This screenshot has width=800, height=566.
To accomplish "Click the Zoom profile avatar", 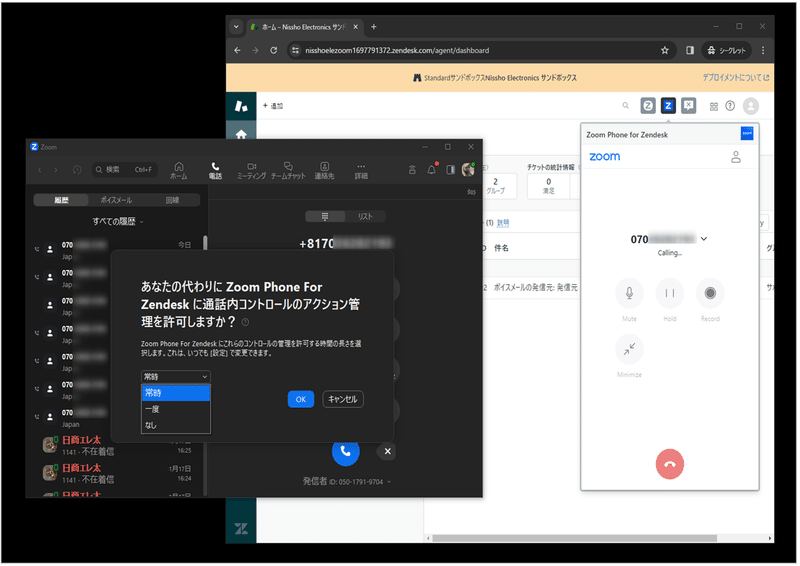I will [469, 170].
